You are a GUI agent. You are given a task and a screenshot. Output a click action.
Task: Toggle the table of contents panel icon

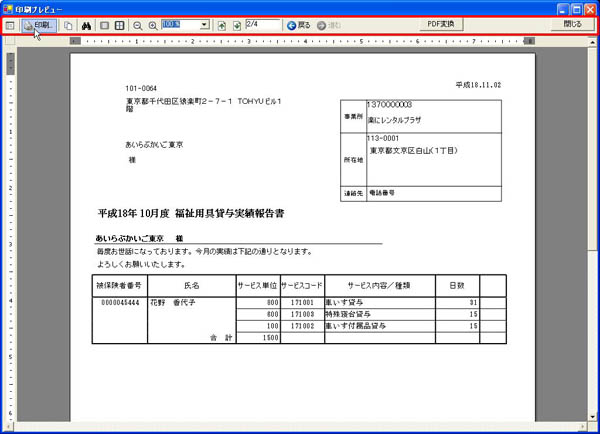pyautogui.click(x=10, y=26)
